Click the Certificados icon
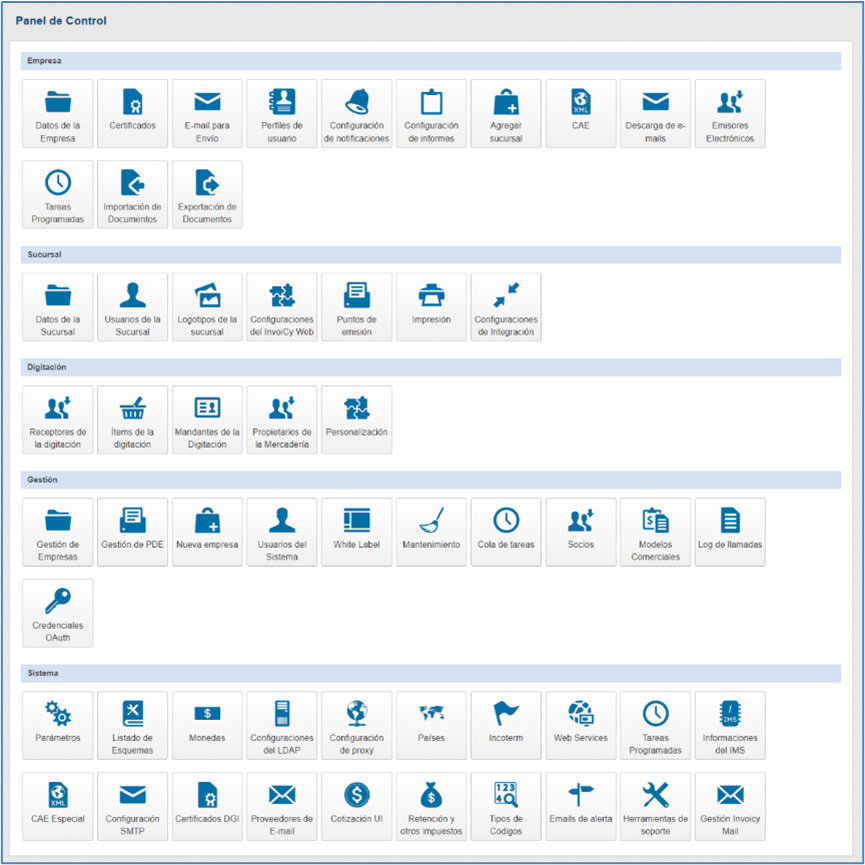Viewport: 865px width, 865px height. point(132,102)
